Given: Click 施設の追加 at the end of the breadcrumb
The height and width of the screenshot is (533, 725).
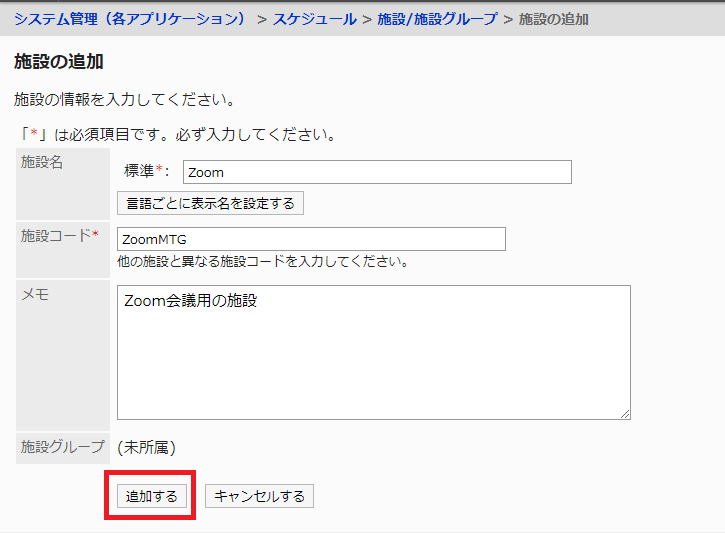Looking at the screenshot, I should point(554,19).
